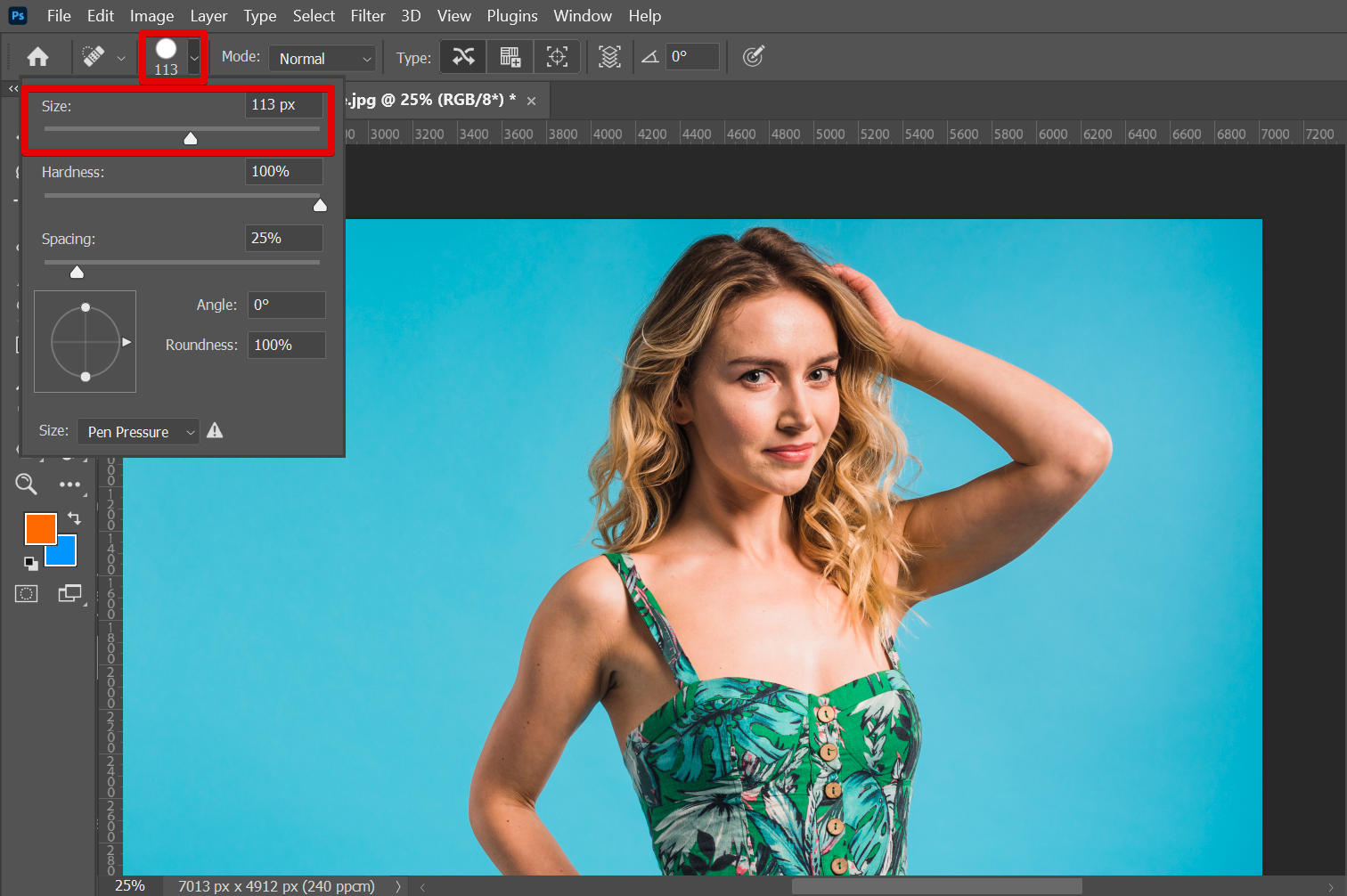This screenshot has width=1347, height=896.
Task: Expand the brush preset picker arrow
Action: click(194, 58)
